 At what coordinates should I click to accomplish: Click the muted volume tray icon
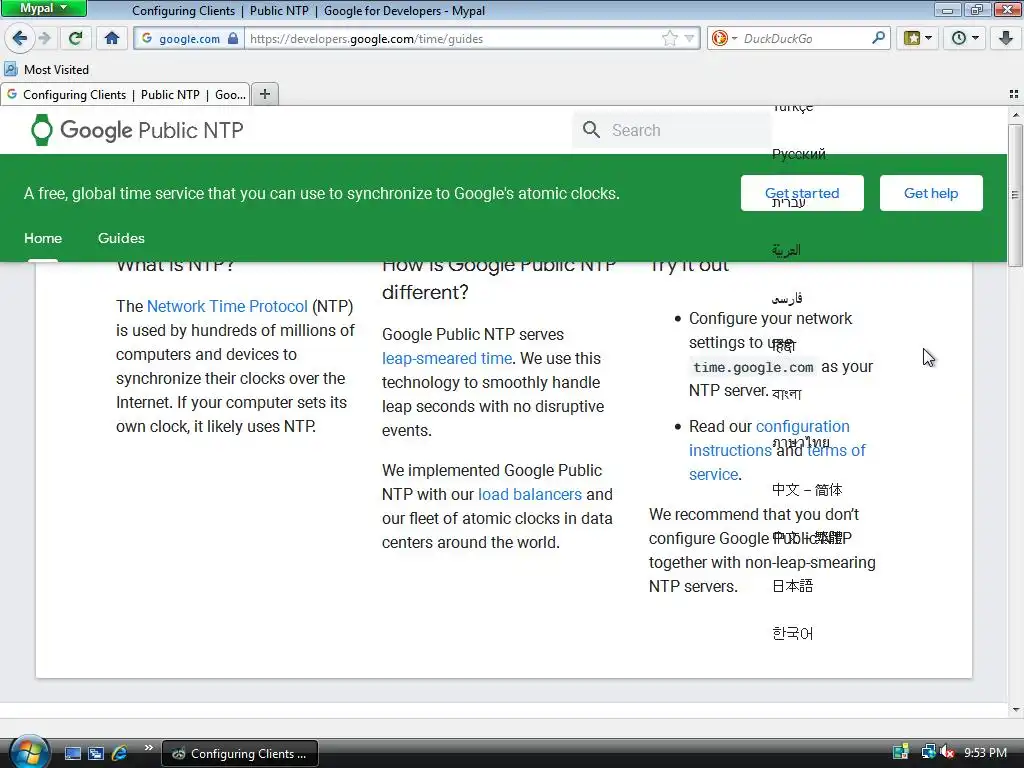point(947,752)
